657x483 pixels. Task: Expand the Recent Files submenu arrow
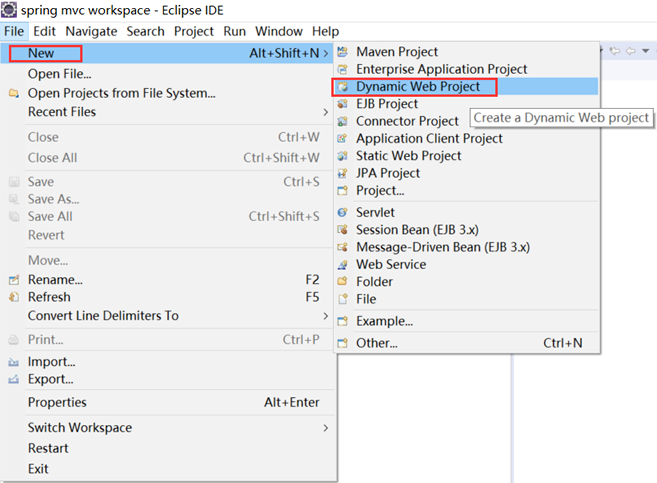[x=326, y=112]
